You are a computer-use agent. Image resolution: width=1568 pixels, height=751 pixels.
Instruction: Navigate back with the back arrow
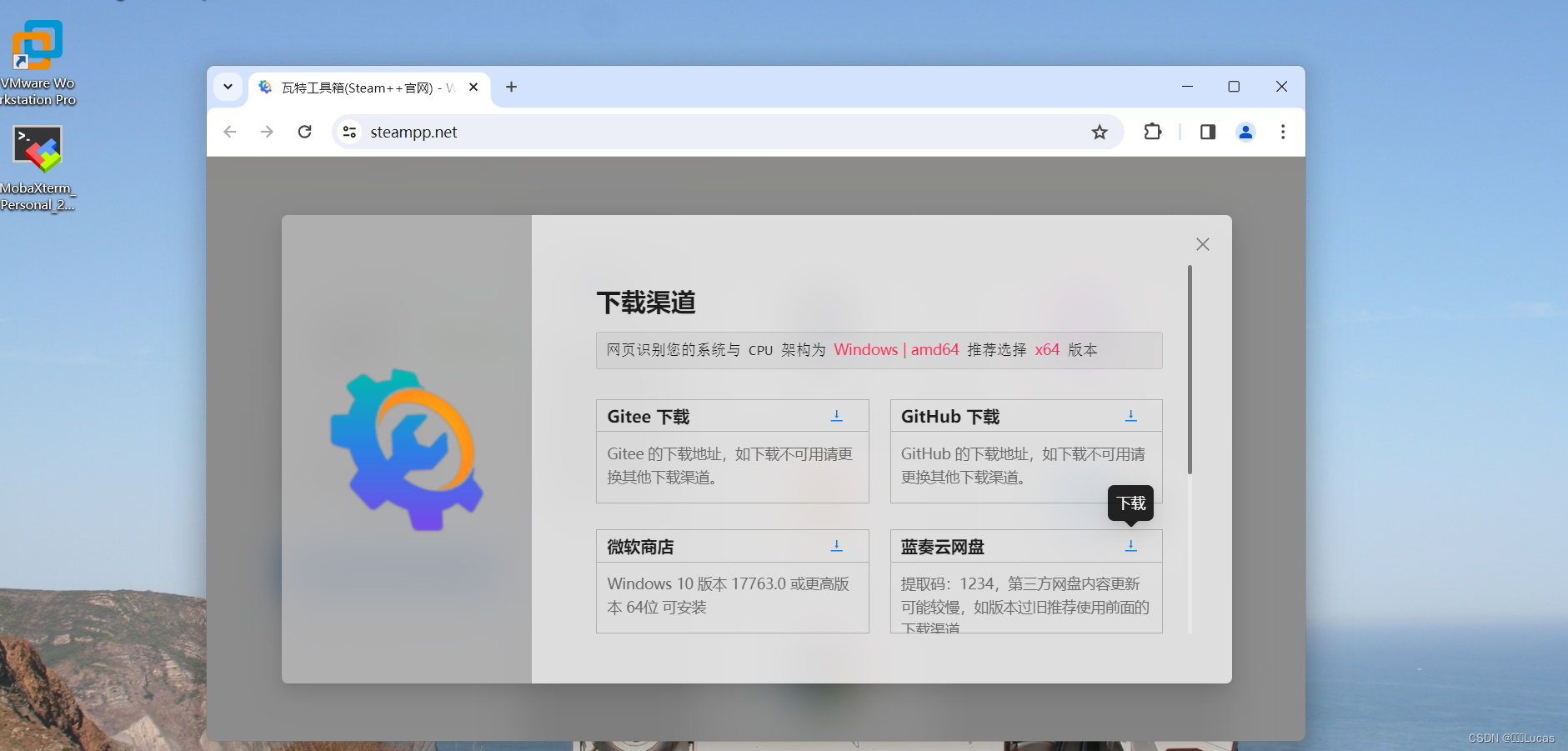click(229, 132)
